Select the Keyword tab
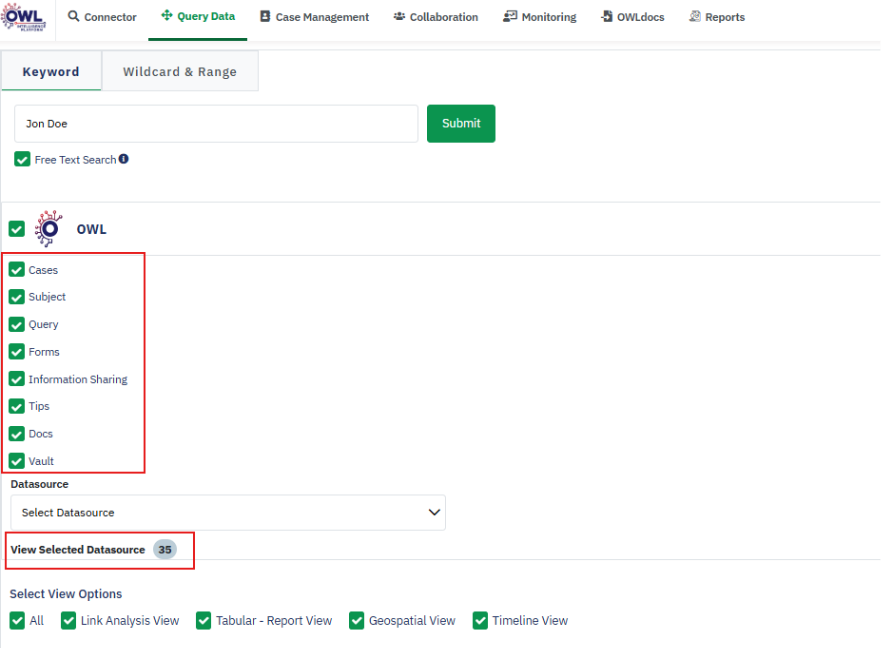Image resolution: width=882 pixels, height=648 pixels. (x=51, y=71)
